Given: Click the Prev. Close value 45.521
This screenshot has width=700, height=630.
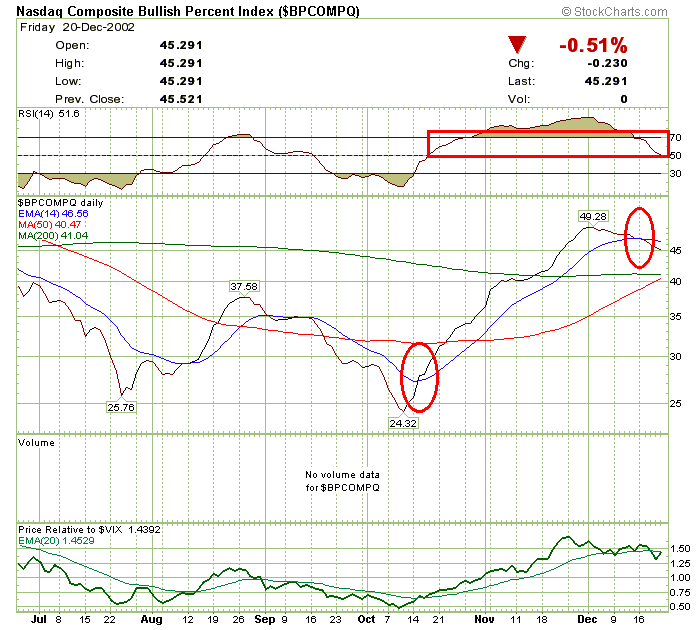Looking at the screenshot, I should pos(181,99).
